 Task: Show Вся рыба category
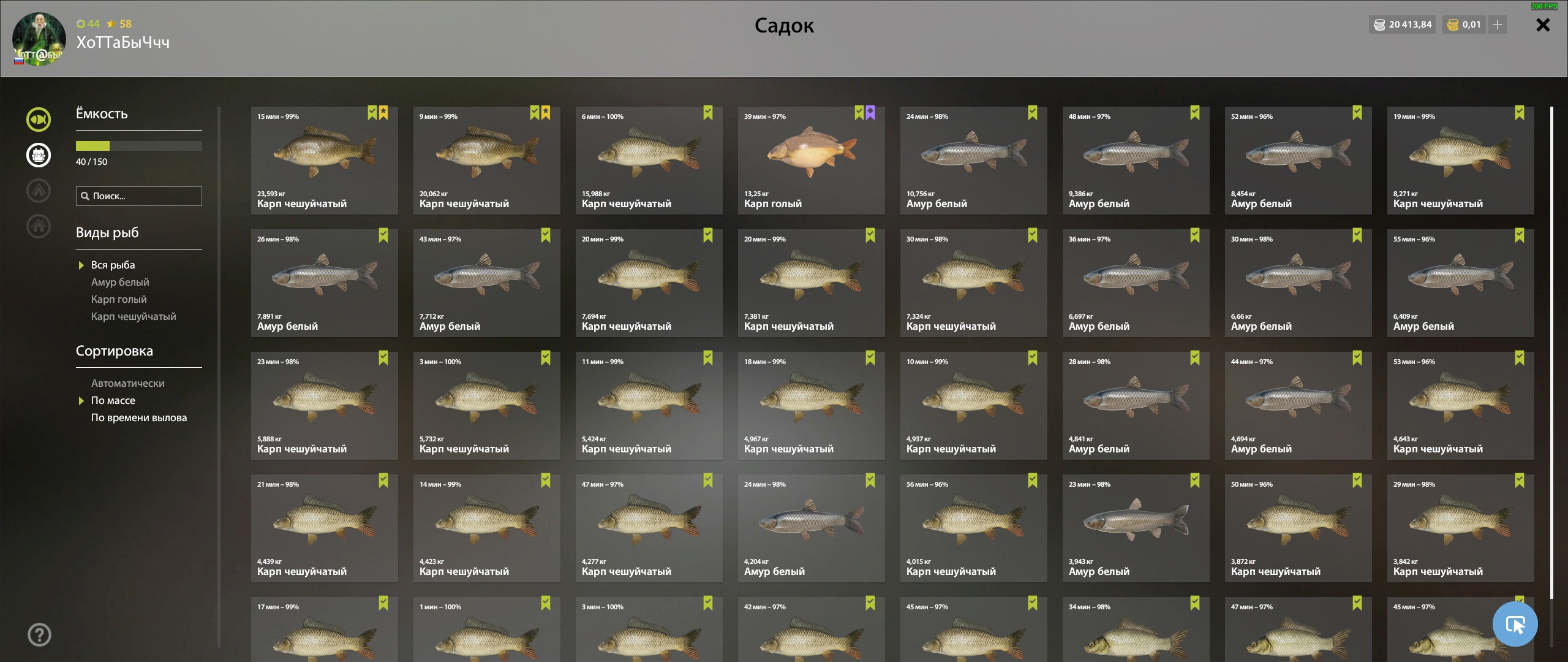(113, 265)
